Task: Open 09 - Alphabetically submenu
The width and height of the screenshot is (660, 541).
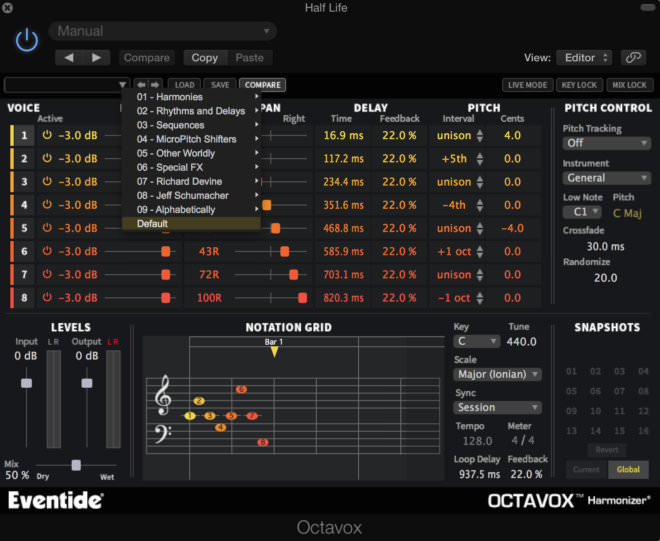Action: (192, 210)
